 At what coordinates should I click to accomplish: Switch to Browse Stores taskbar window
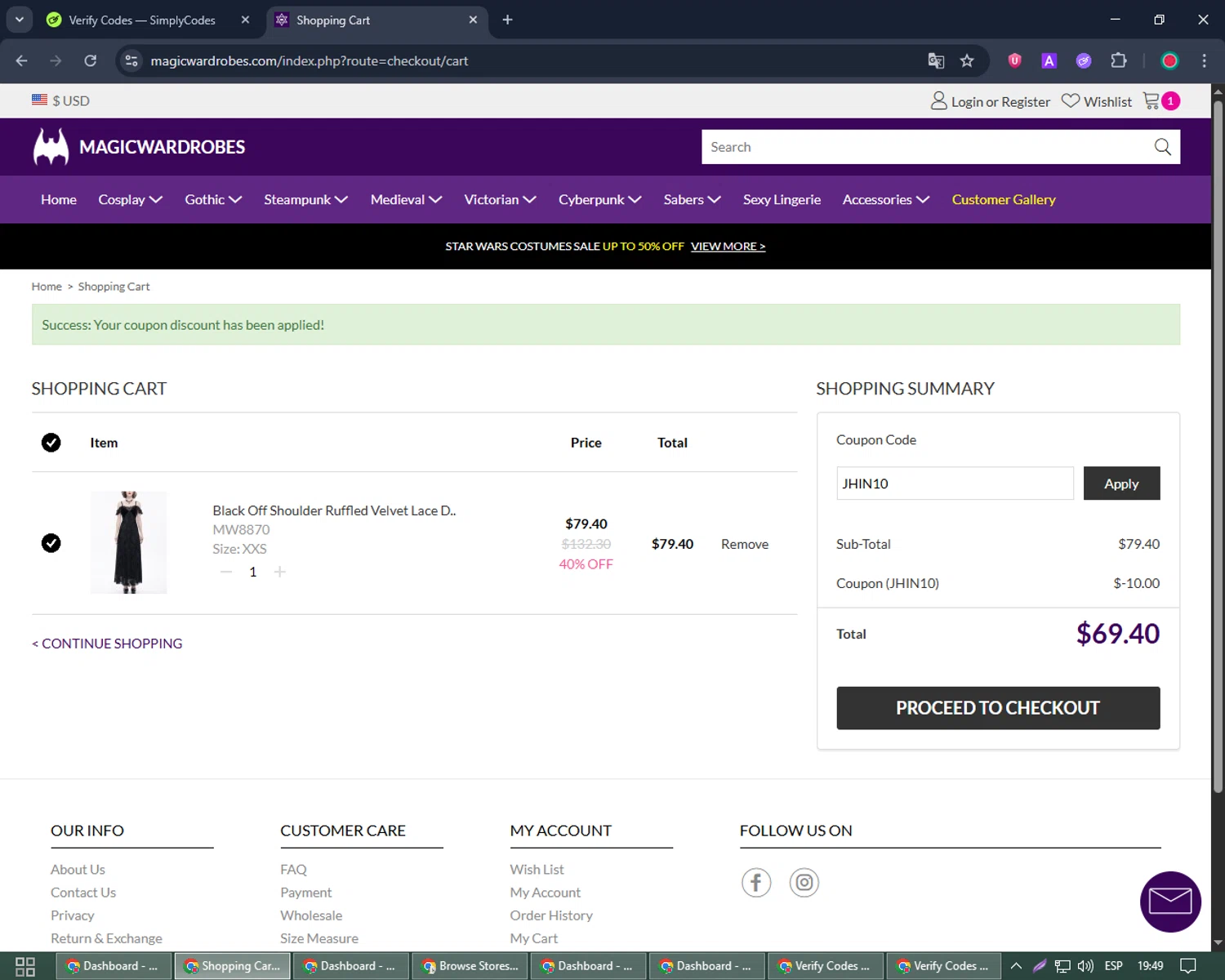coord(470,966)
